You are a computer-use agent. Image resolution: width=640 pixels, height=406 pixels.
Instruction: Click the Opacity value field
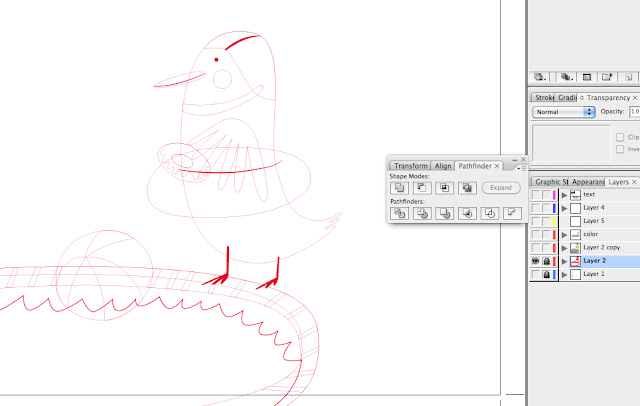click(x=634, y=111)
